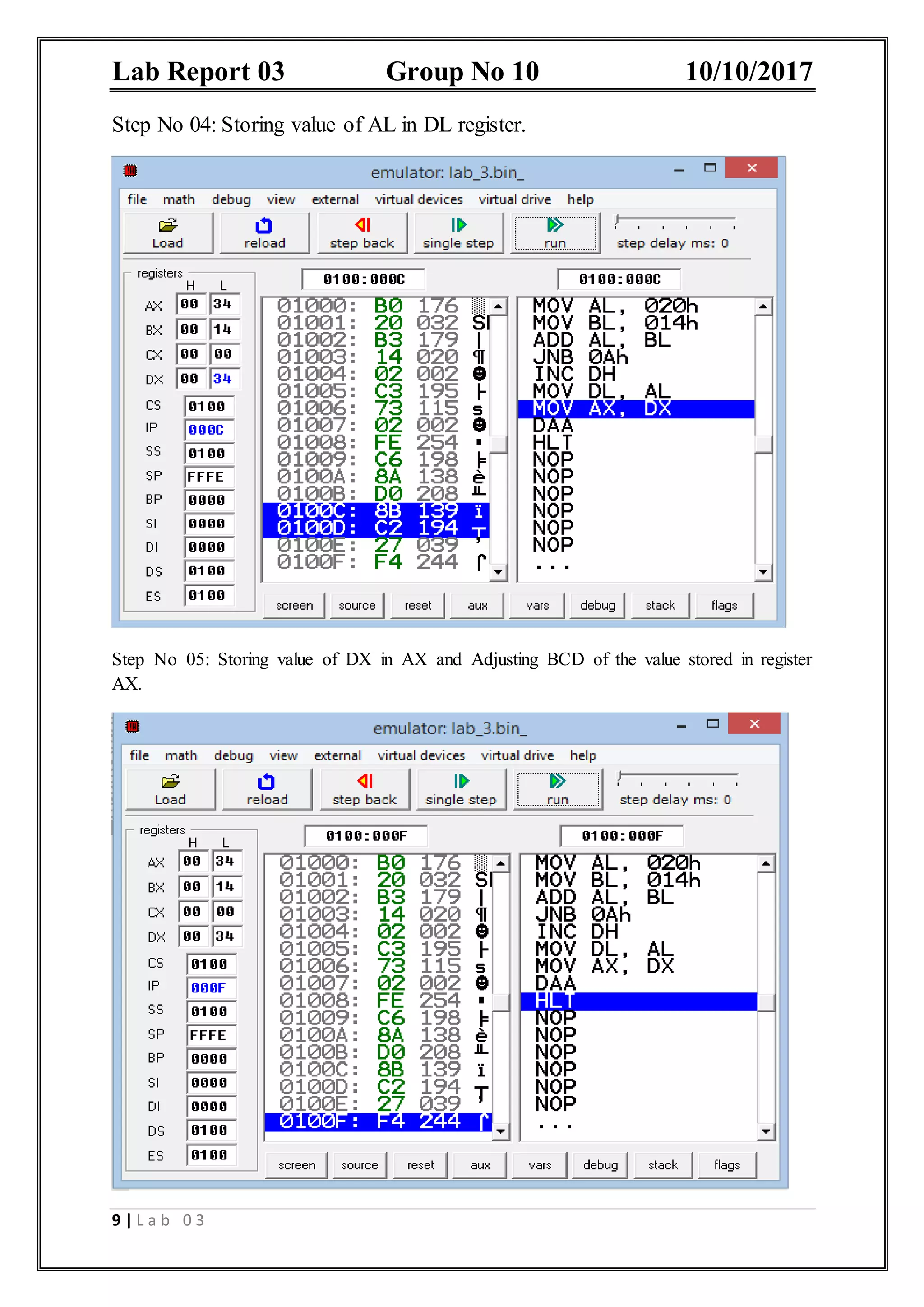Click source button in lower emulator window

coord(360,1165)
